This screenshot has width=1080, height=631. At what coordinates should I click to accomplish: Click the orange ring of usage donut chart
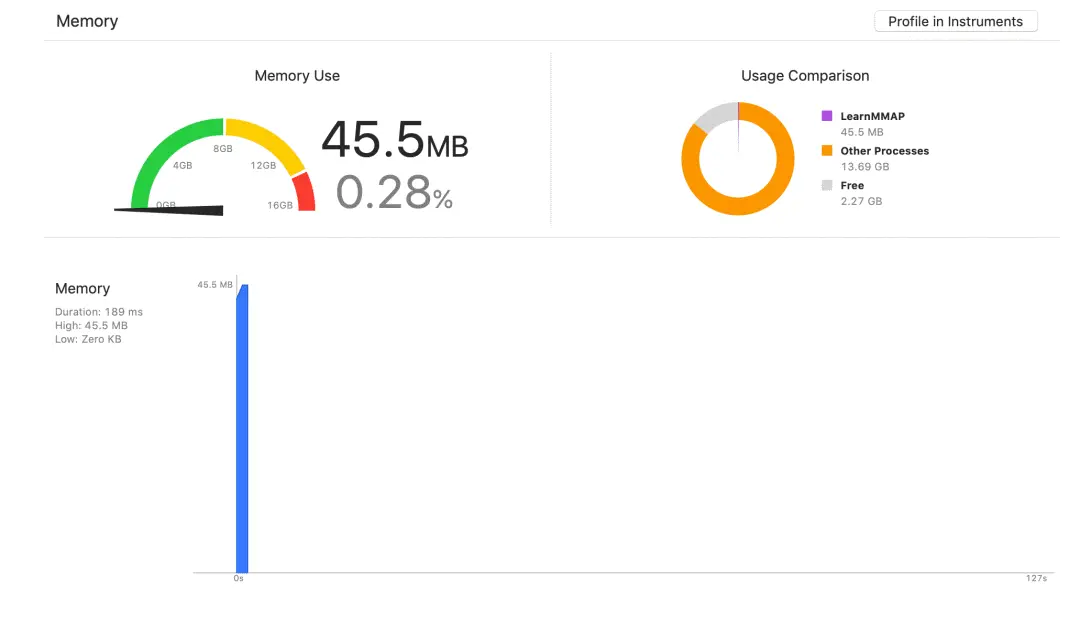pos(738,205)
